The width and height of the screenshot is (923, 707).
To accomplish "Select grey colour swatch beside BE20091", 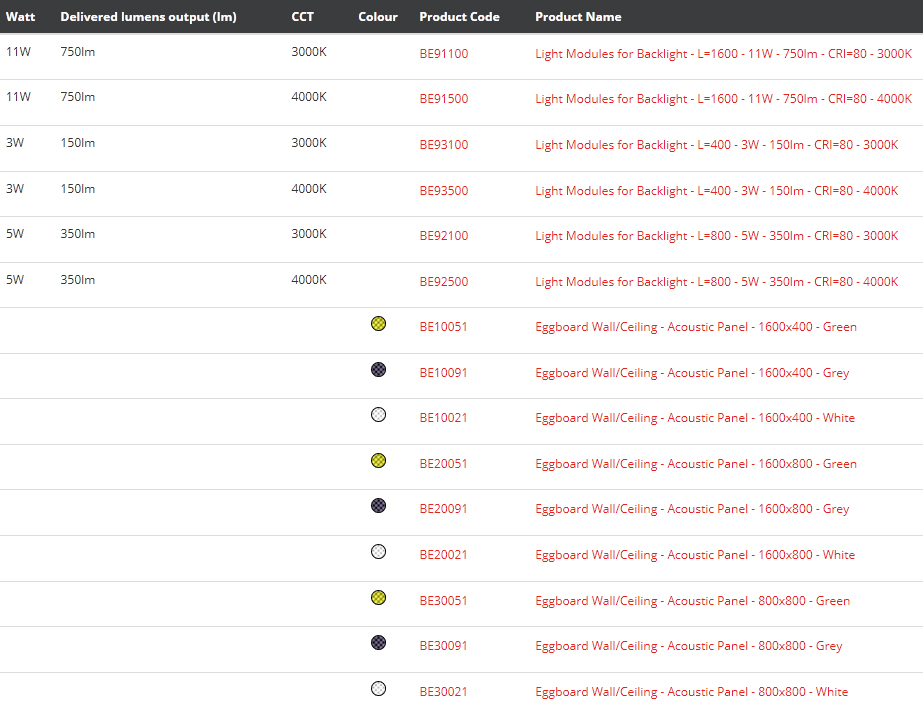I will coord(378,506).
